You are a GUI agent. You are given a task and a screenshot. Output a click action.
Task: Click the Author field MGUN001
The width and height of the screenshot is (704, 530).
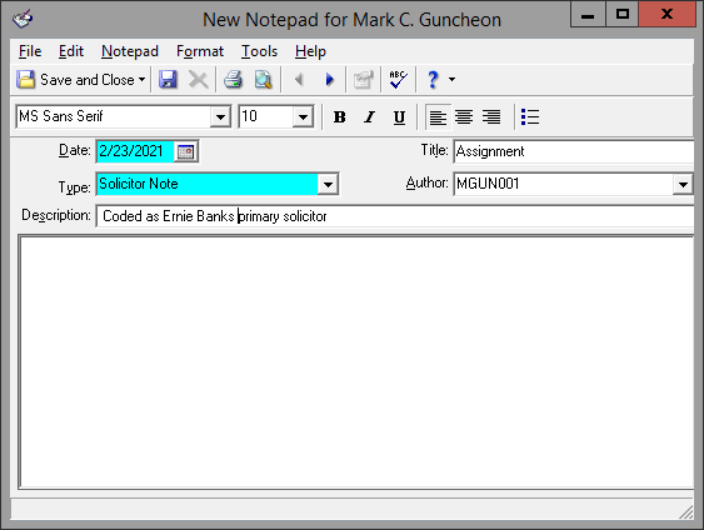coord(563,184)
